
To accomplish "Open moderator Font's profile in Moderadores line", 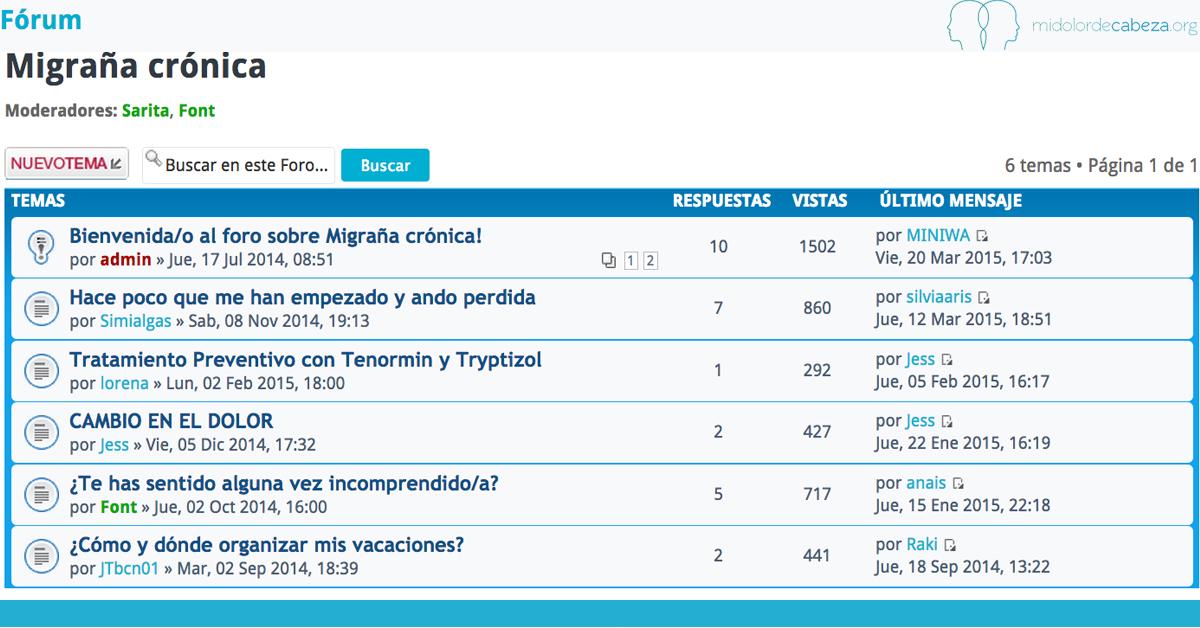I will [197, 111].
